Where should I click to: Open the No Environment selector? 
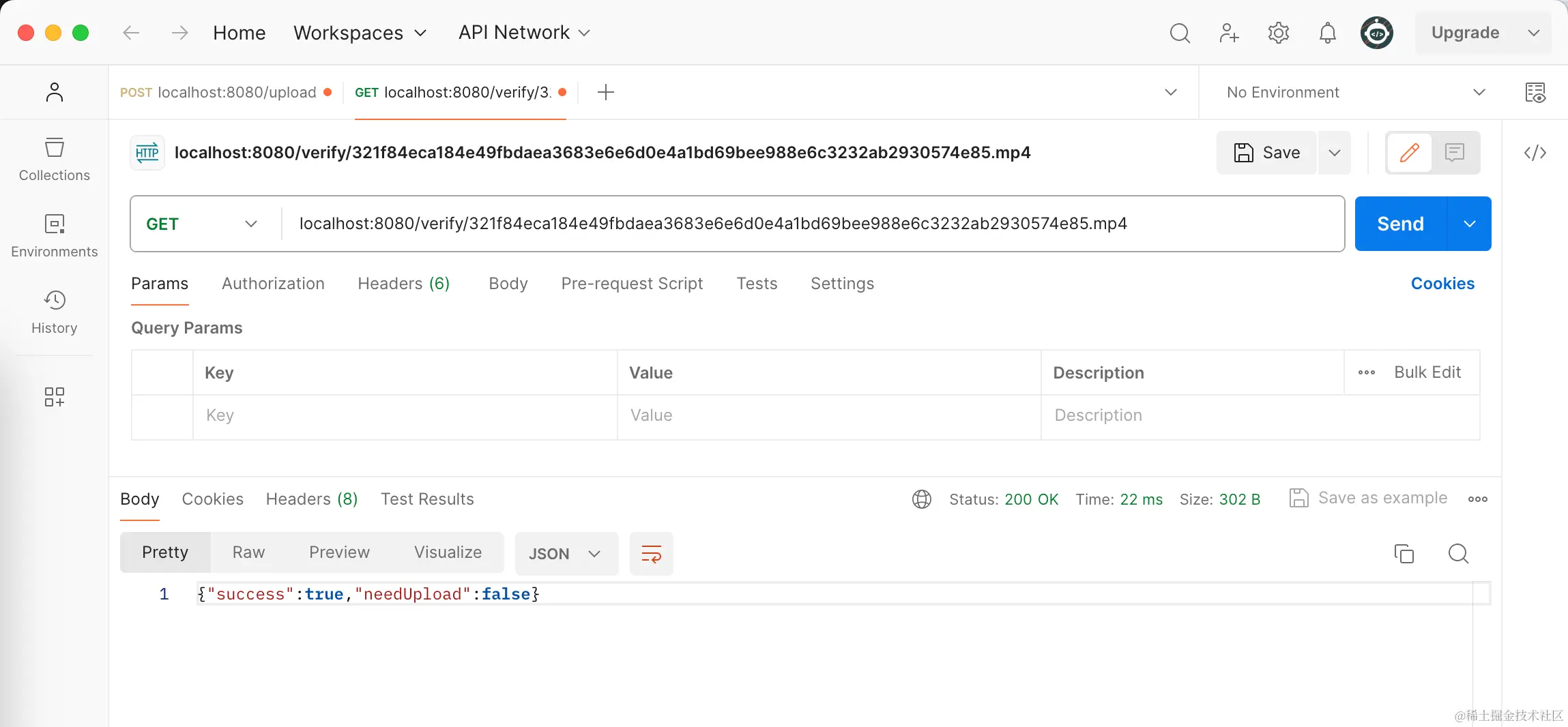pos(1356,92)
